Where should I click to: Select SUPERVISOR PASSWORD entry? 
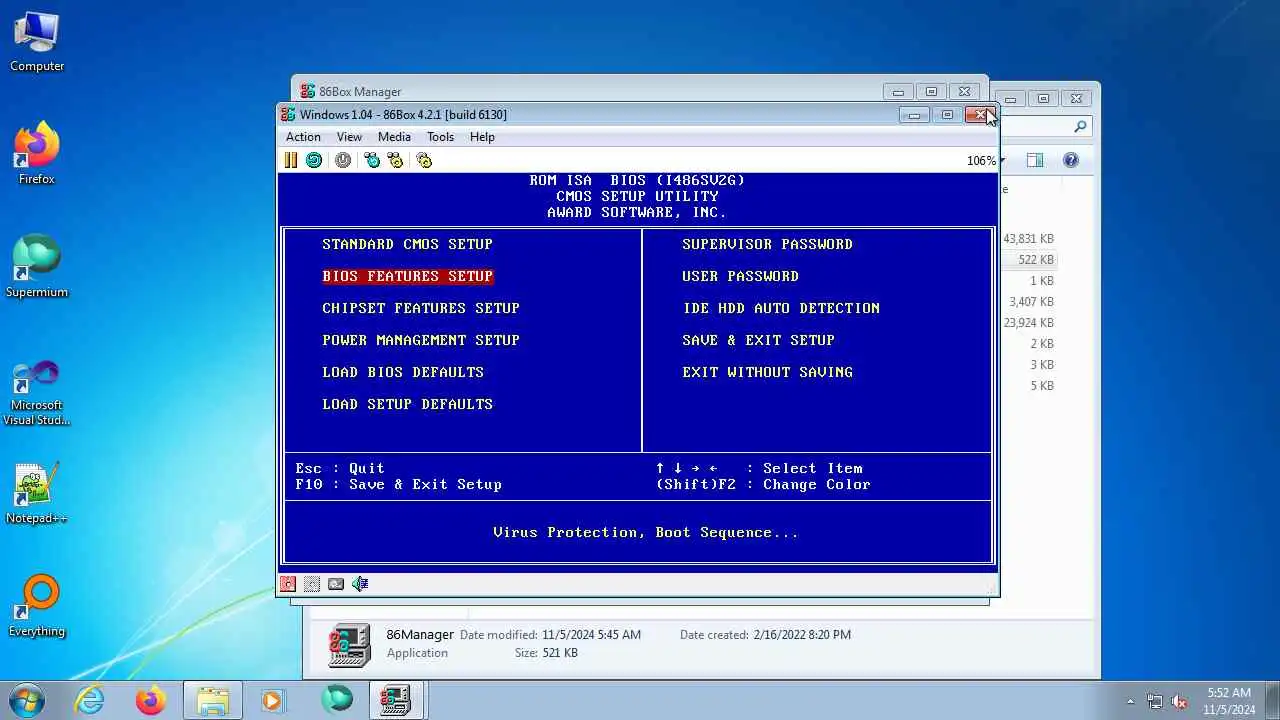[767, 244]
